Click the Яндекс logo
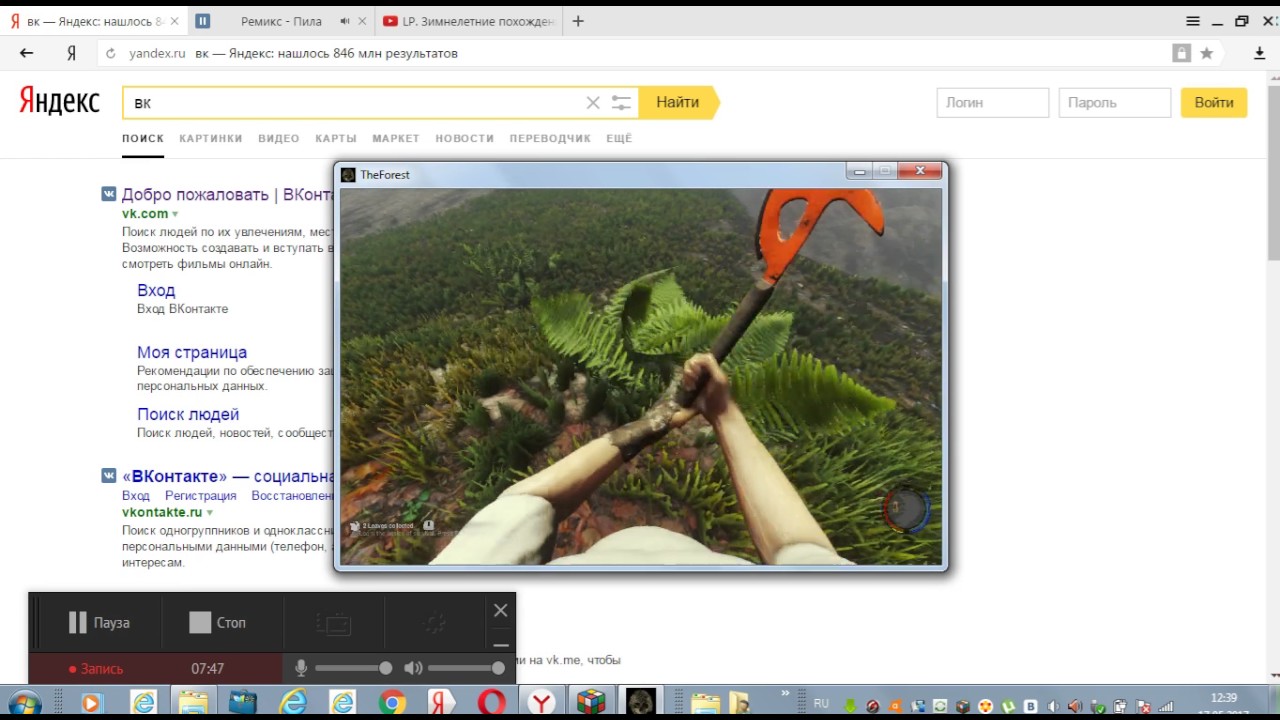 [60, 102]
